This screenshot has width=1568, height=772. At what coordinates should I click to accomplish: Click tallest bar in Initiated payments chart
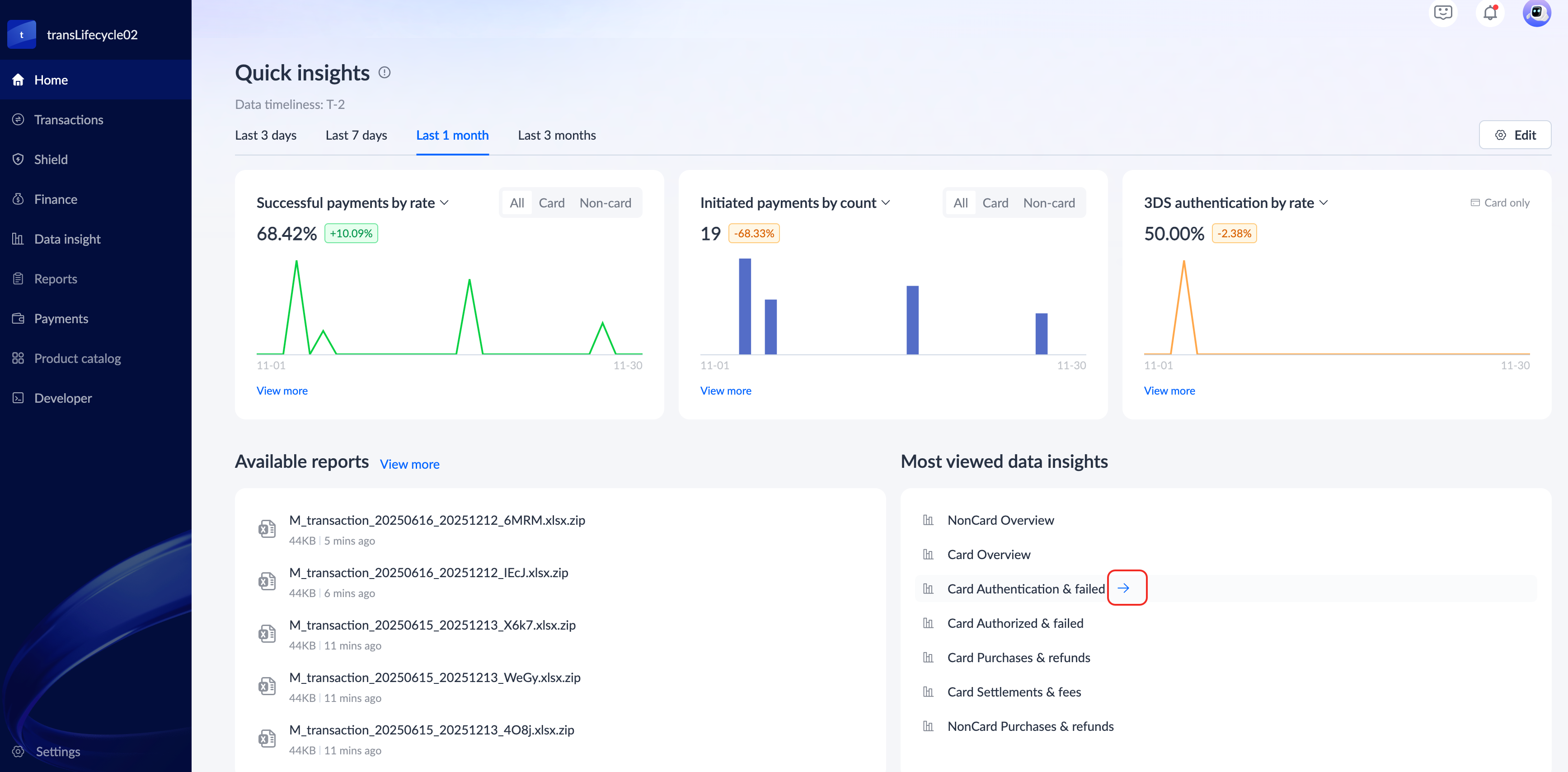point(744,306)
